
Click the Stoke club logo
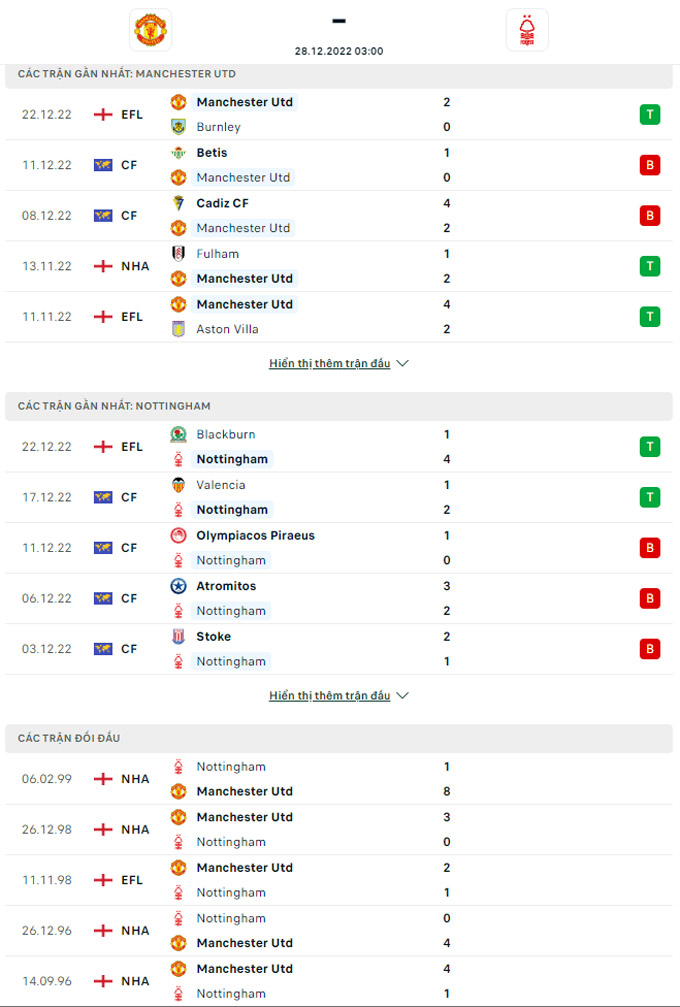178,637
